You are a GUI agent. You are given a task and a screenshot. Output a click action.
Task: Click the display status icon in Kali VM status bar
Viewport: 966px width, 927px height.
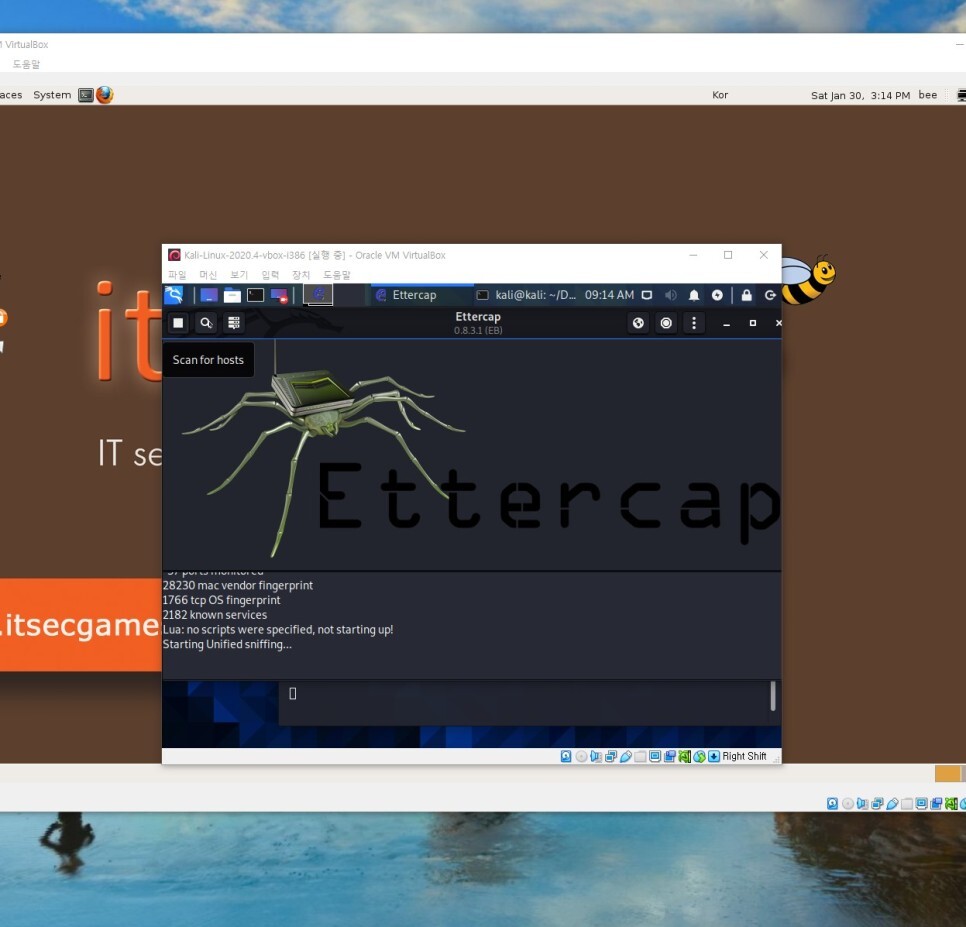coord(655,756)
